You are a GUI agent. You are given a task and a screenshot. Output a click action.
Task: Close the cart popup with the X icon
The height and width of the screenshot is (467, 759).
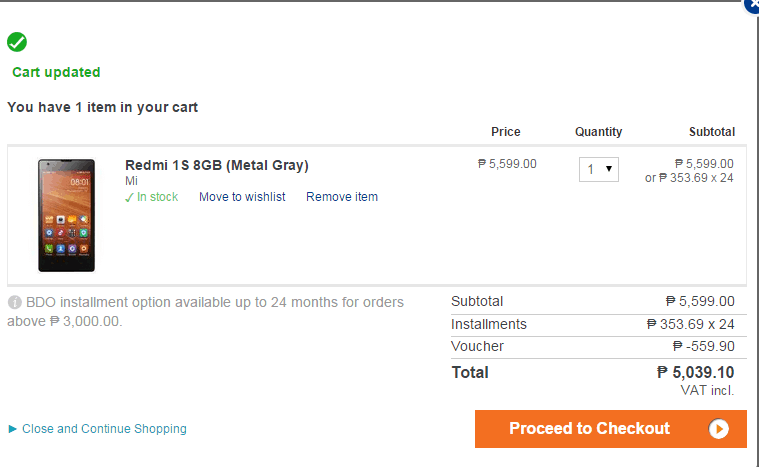pyautogui.click(x=753, y=4)
